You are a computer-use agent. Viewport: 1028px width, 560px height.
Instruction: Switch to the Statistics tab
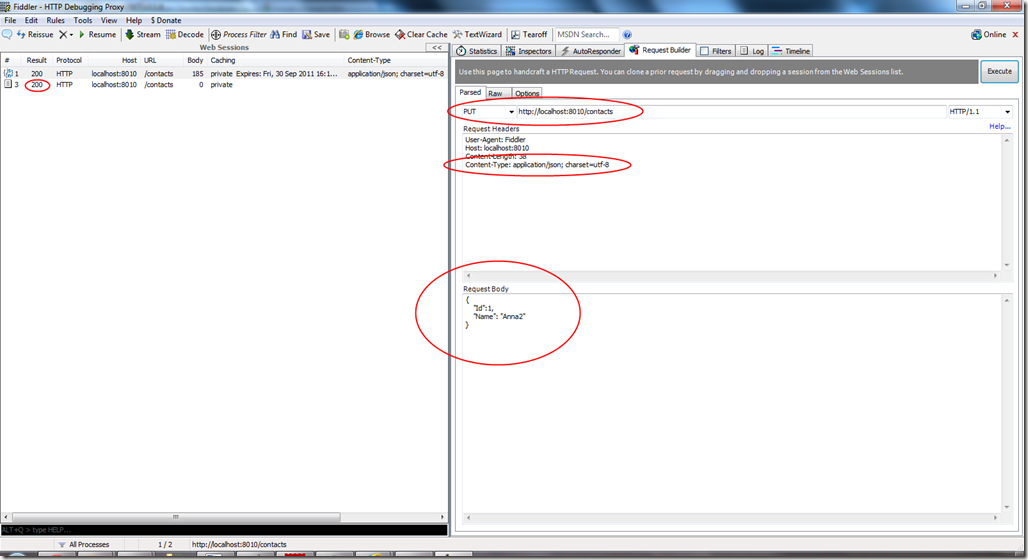pos(477,50)
